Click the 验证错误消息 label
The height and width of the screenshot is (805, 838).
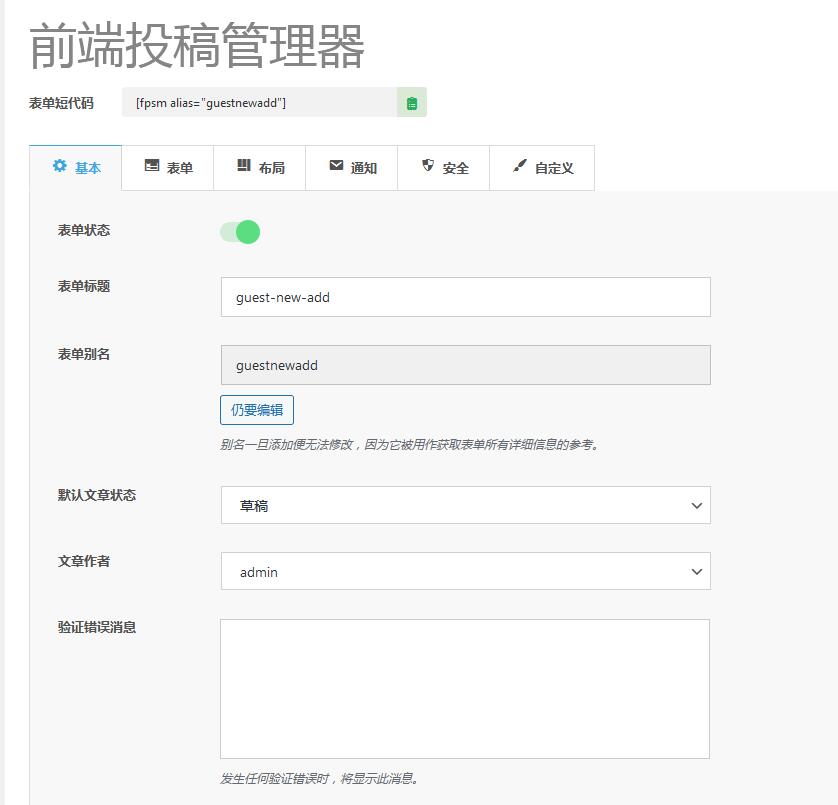coord(97,627)
